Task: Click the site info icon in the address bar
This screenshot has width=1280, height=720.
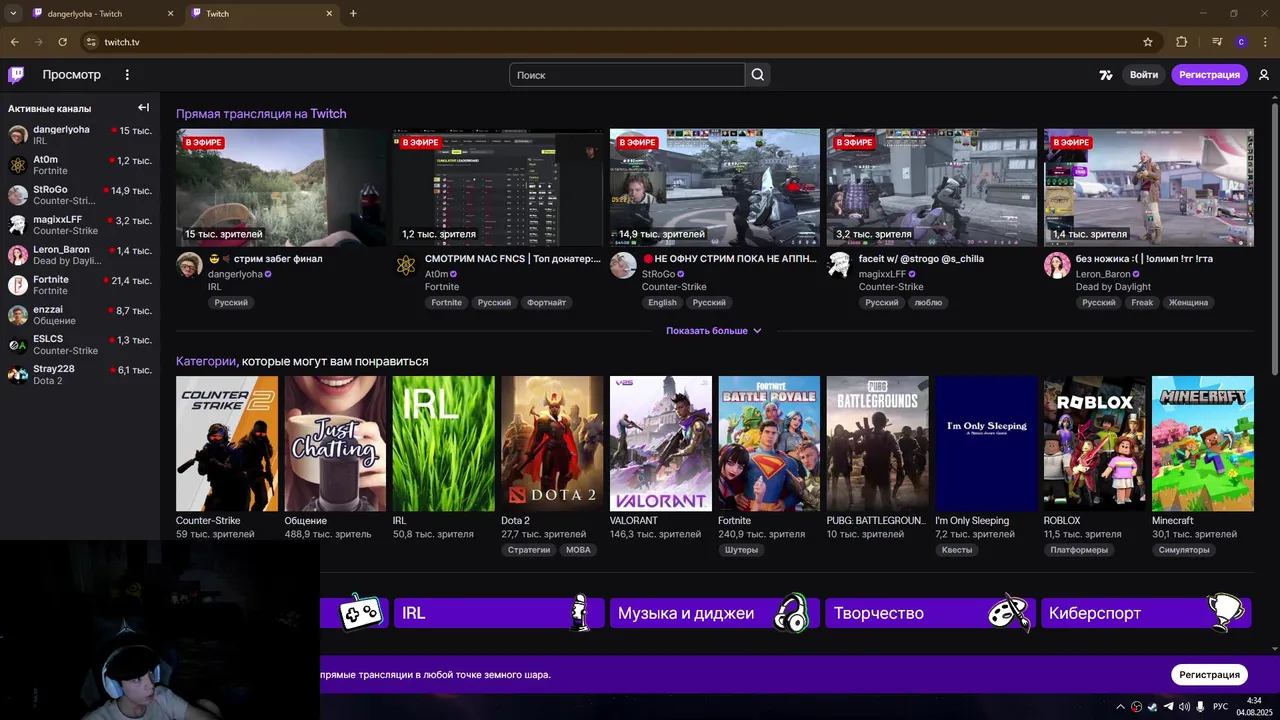Action: click(91, 42)
